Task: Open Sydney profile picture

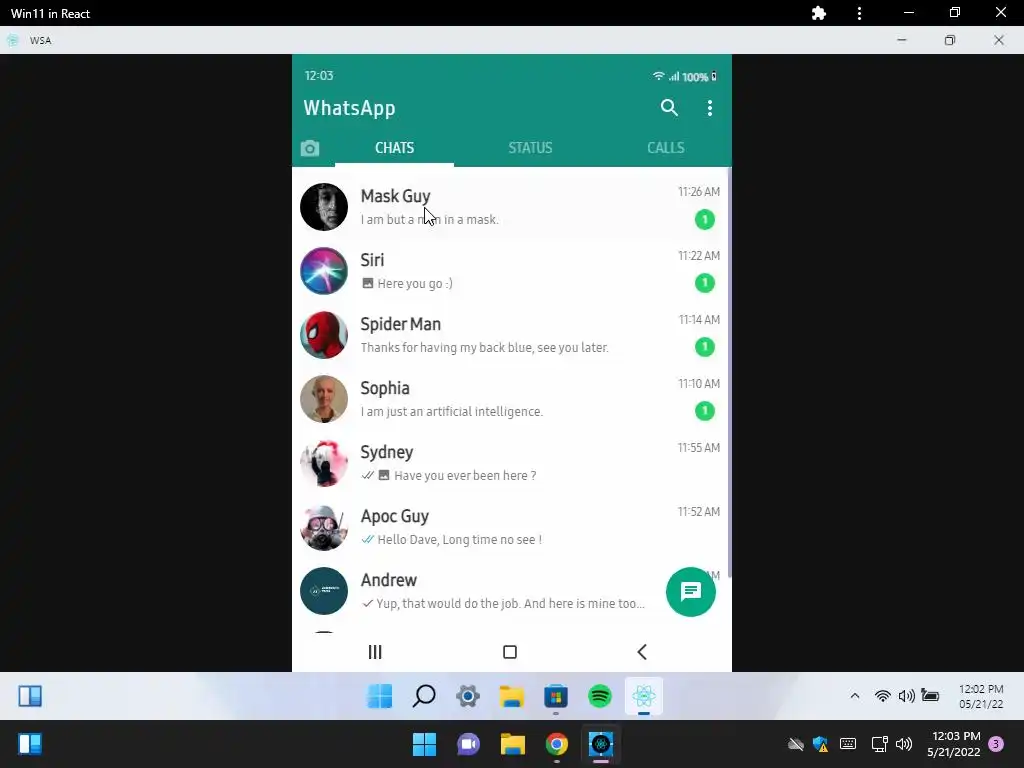Action: pos(324,463)
